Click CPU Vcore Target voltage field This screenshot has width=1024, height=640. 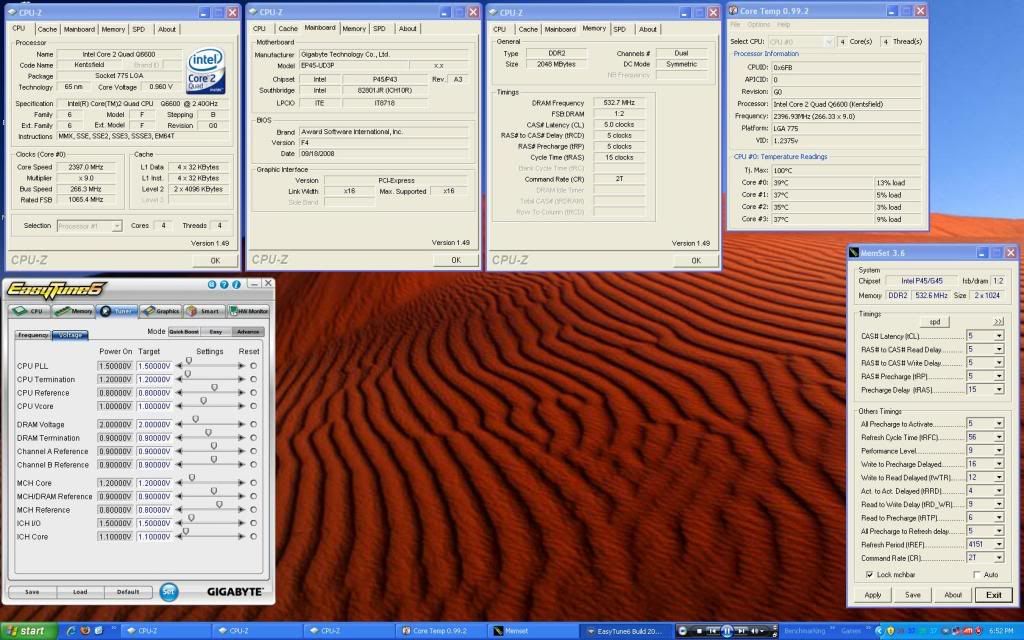click(x=154, y=406)
